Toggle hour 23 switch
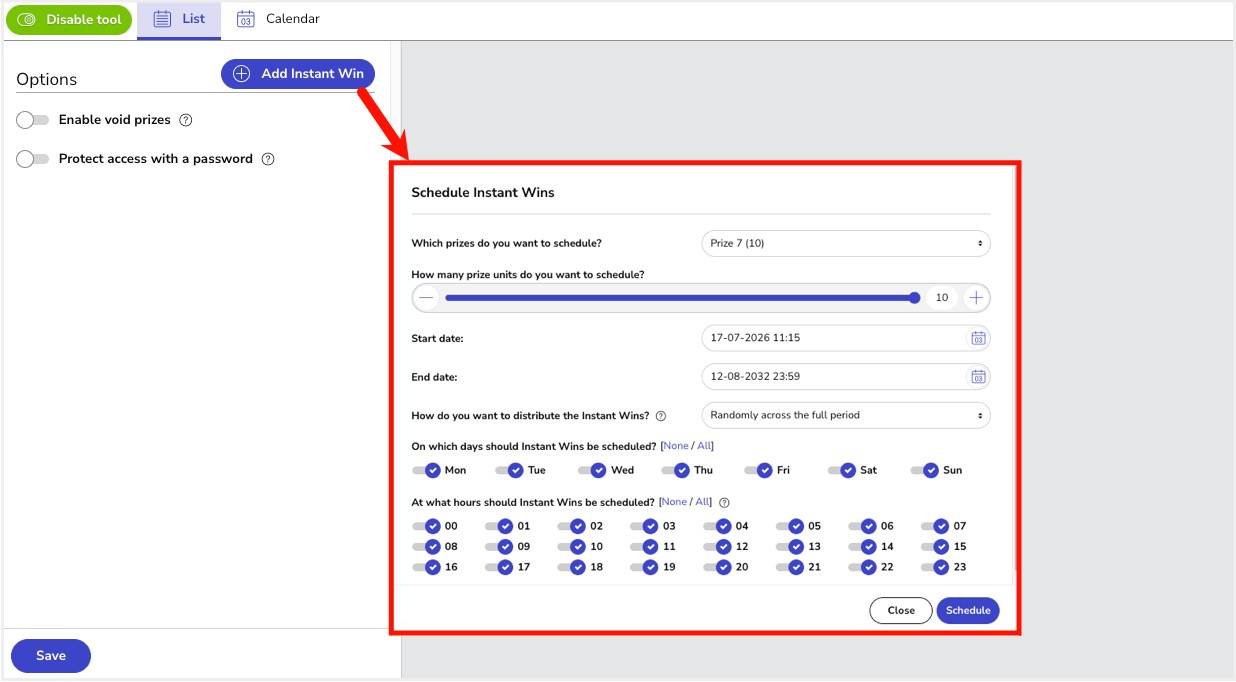The image size is (1236, 682). (x=935, y=567)
